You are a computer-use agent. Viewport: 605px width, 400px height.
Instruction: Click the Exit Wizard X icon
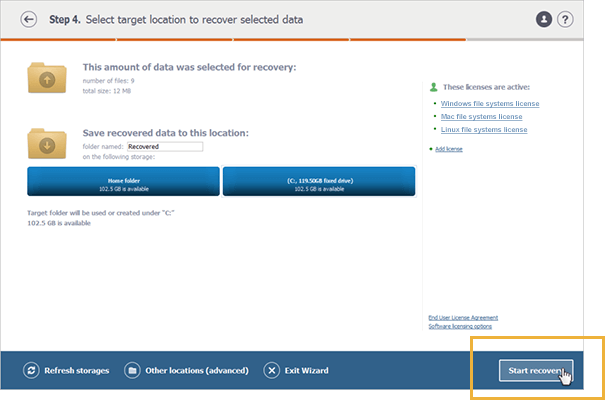[x=272, y=370]
